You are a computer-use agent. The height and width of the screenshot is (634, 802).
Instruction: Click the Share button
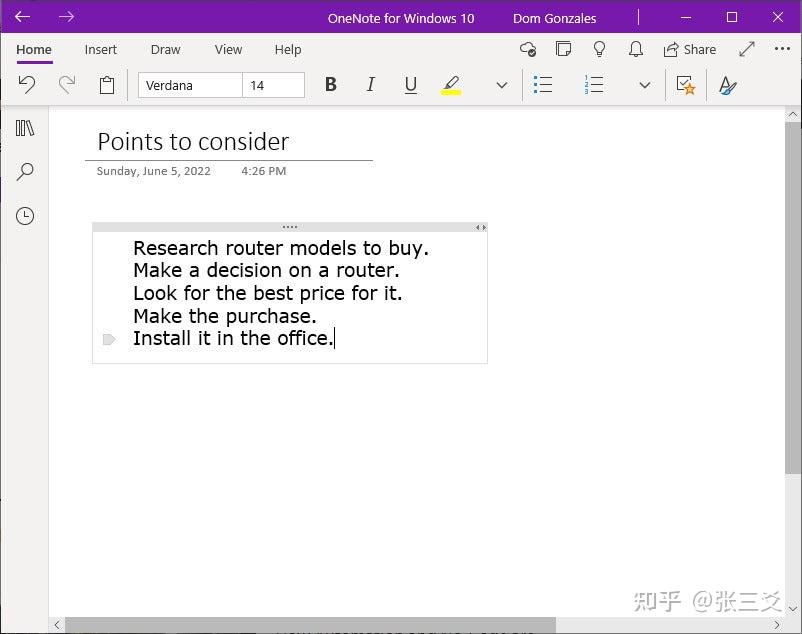pyautogui.click(x=690, y=49)
